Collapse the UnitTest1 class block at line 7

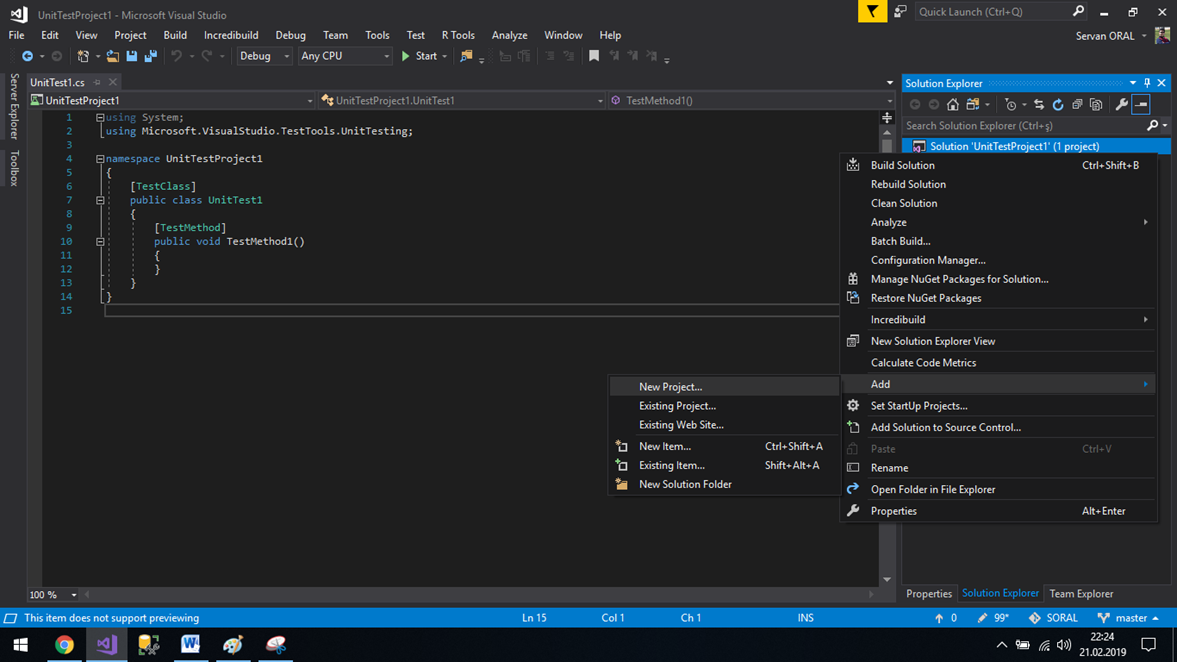click(x=100, y=200)
